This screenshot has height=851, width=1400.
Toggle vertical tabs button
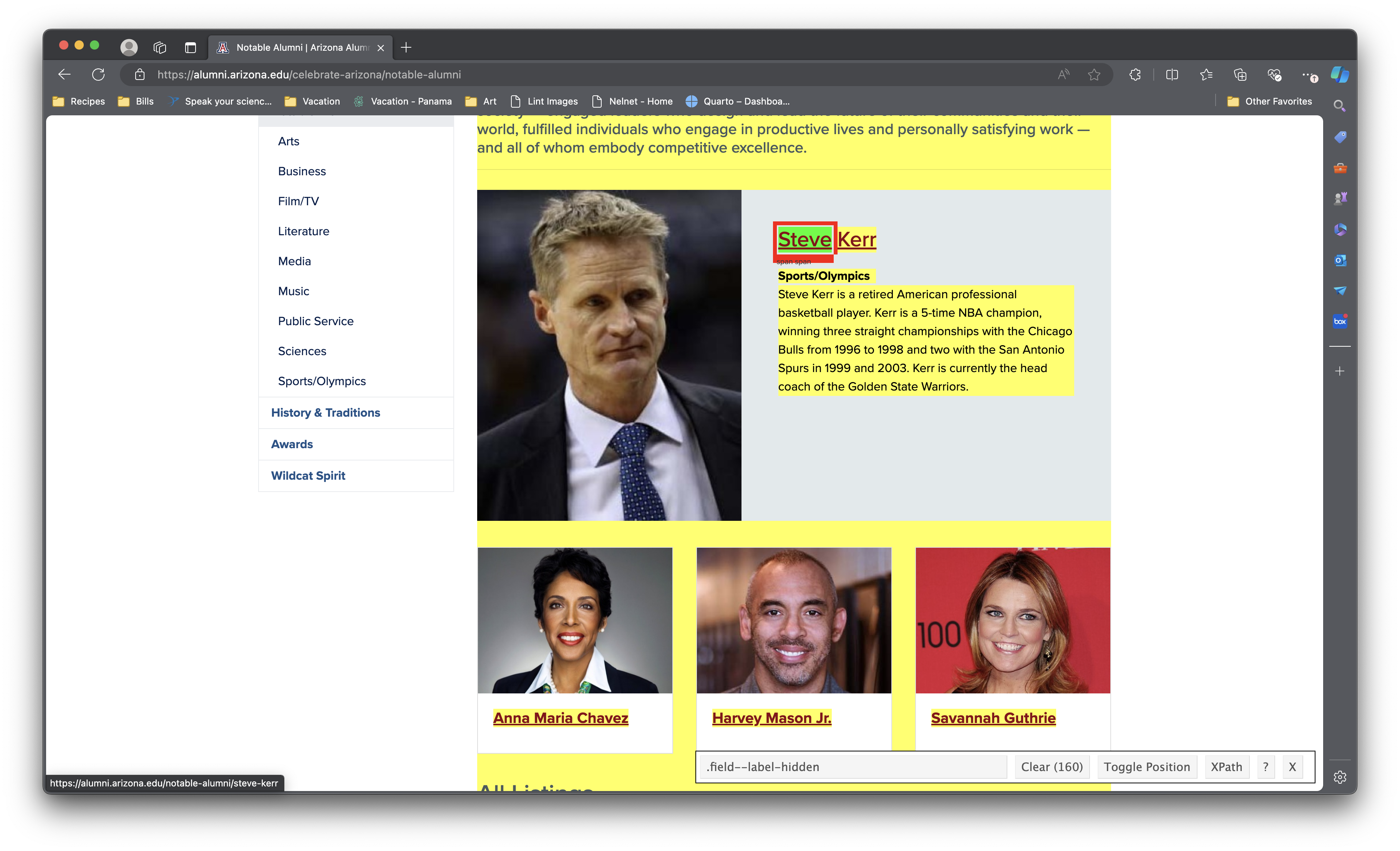tap(190, 47)
